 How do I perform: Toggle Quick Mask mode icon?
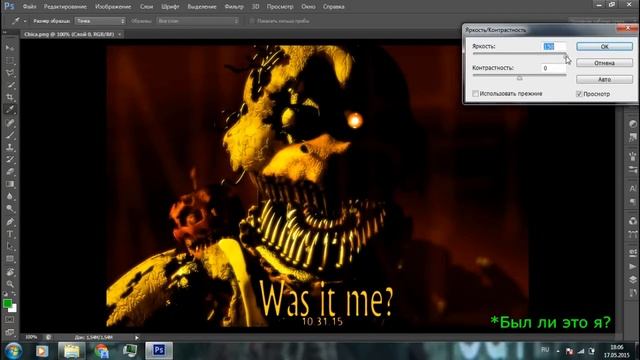click(10, 320)
